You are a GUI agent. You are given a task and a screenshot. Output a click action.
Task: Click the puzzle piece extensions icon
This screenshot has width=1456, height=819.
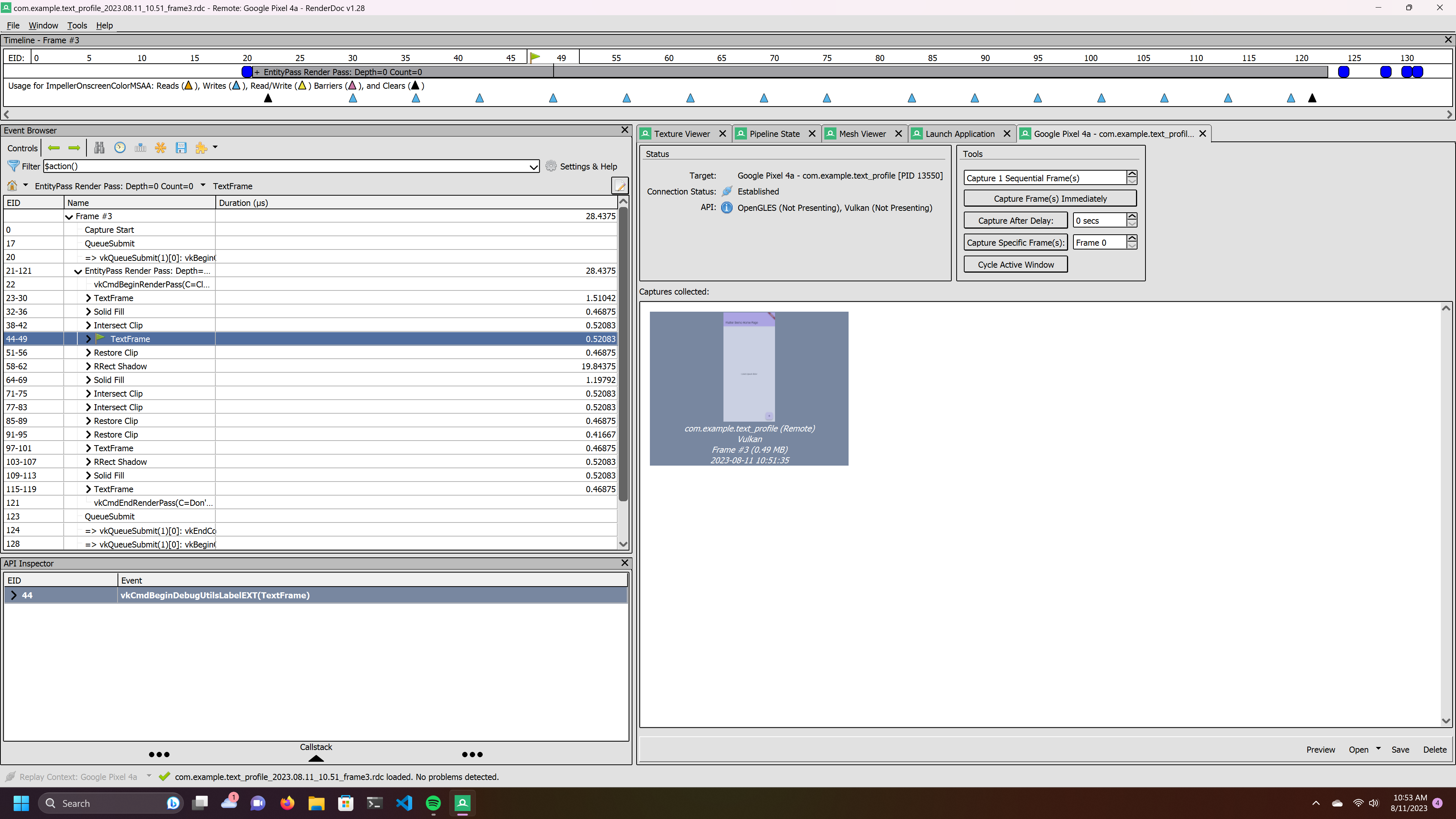pos(201,148)
